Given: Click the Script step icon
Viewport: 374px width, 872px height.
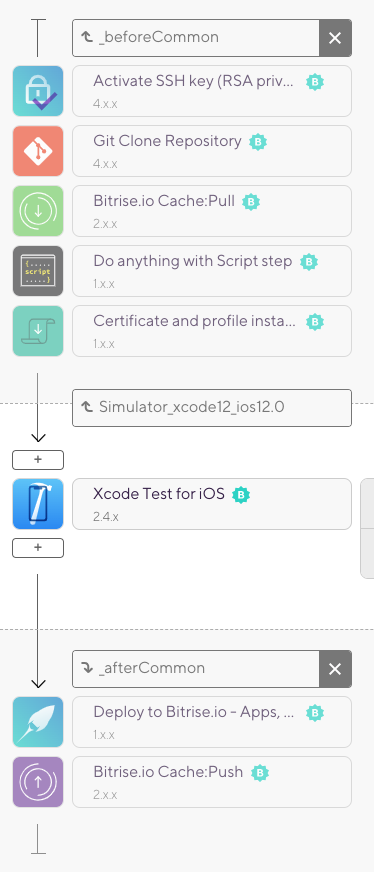Looking at the screenshot, I should [38, 271].
